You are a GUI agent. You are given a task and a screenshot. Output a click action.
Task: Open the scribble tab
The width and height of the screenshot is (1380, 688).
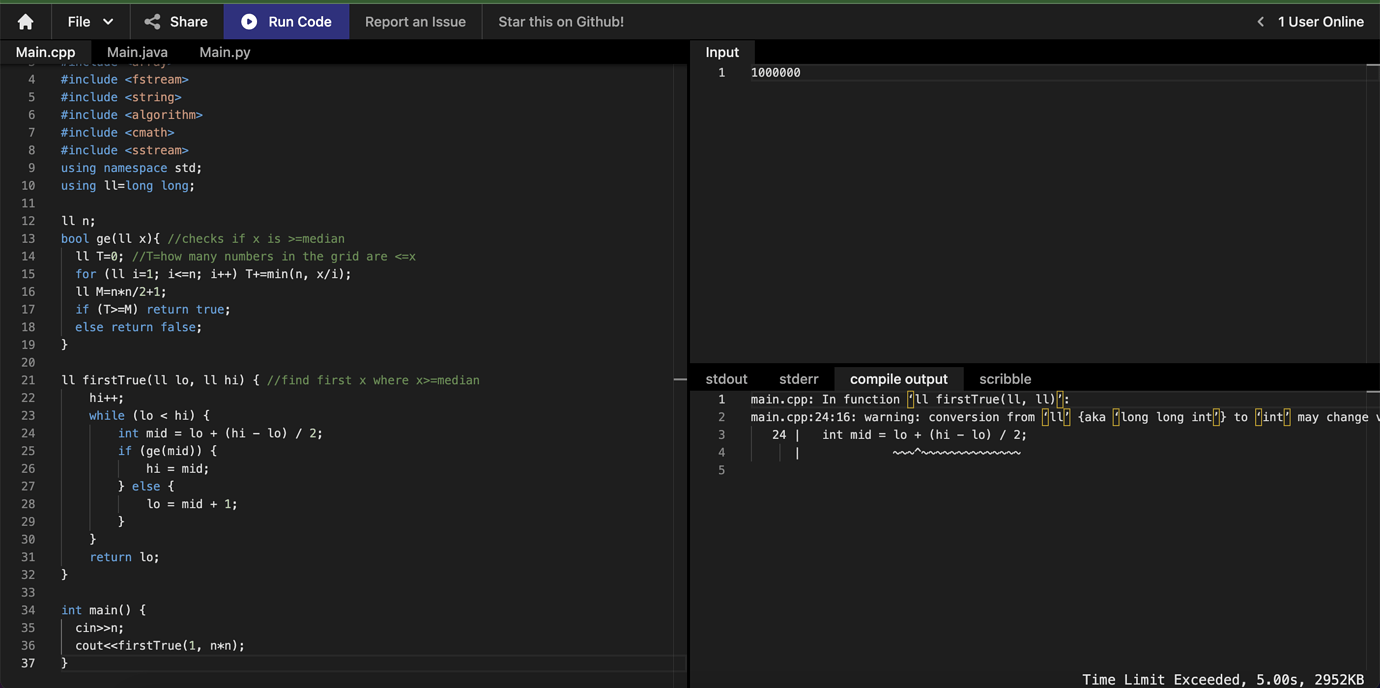[1005, 379]
